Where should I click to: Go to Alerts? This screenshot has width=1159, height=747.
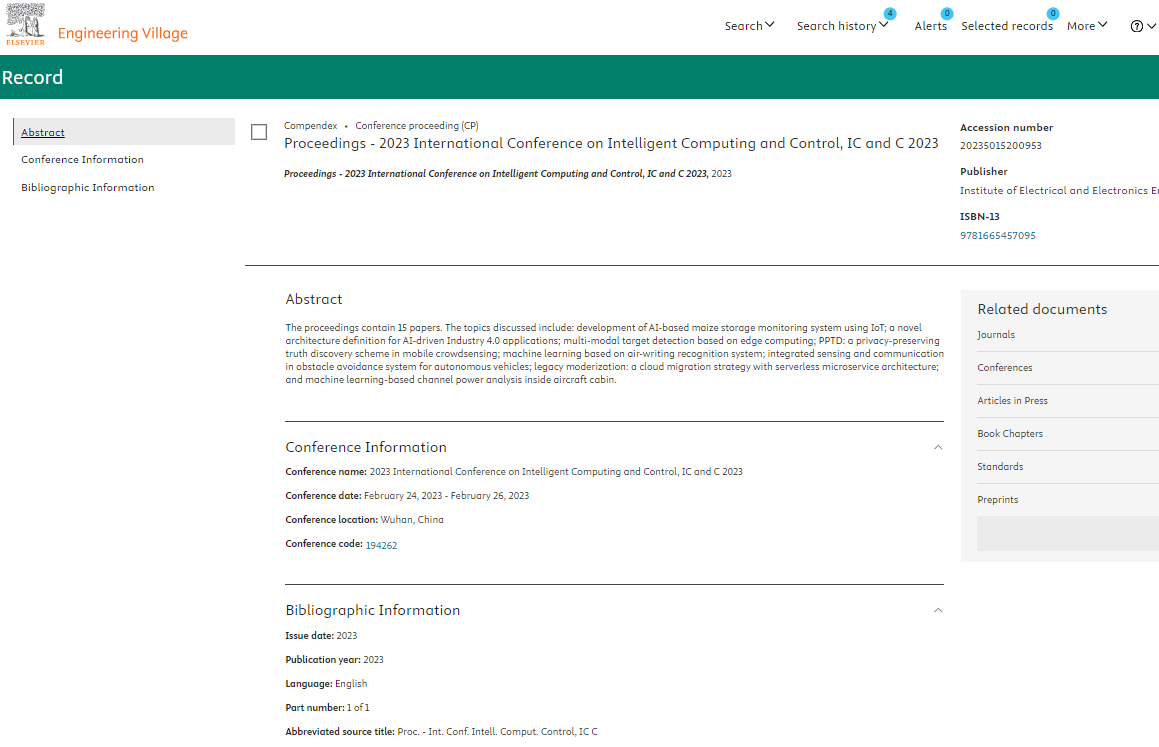click(931, 26)
